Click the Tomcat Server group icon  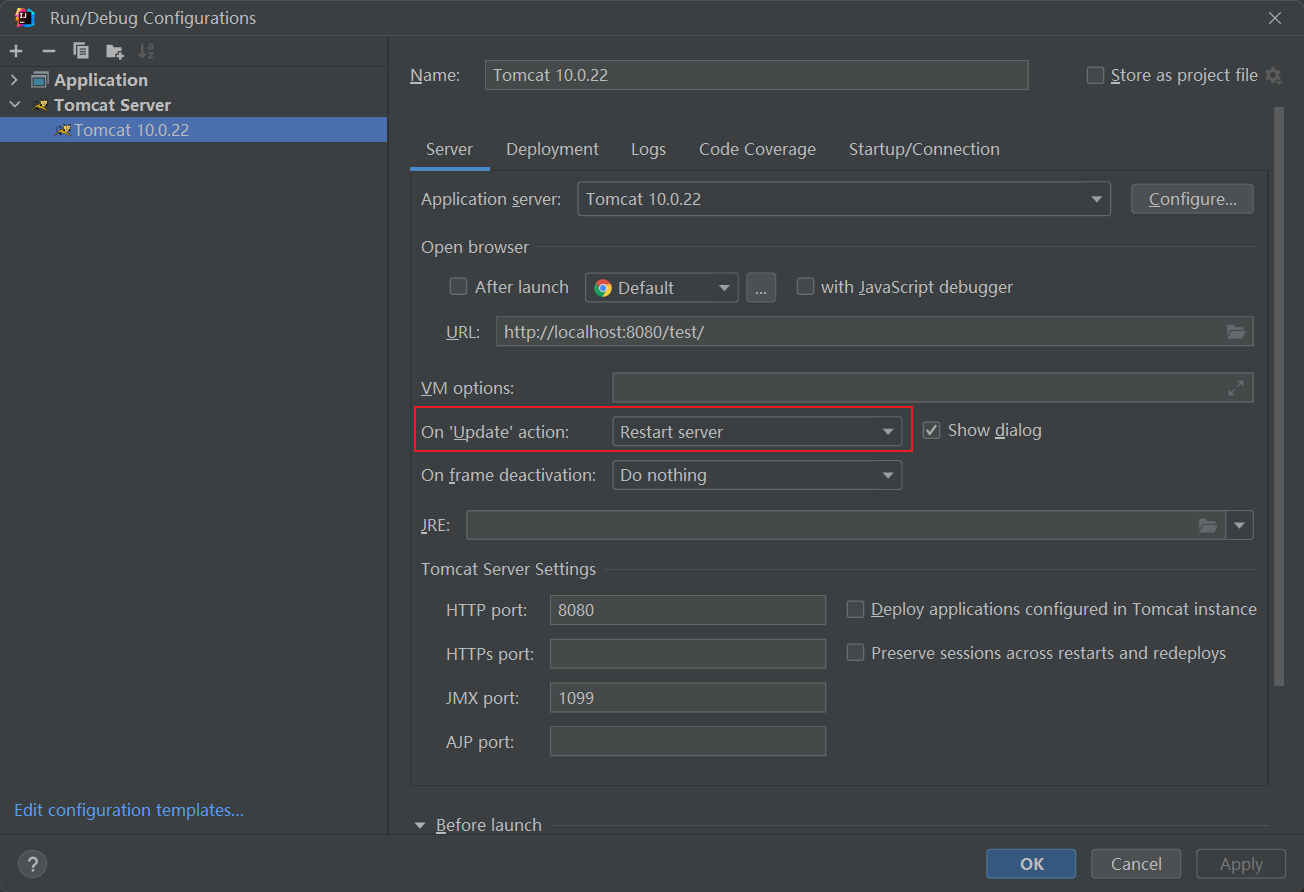click(41, 105)
